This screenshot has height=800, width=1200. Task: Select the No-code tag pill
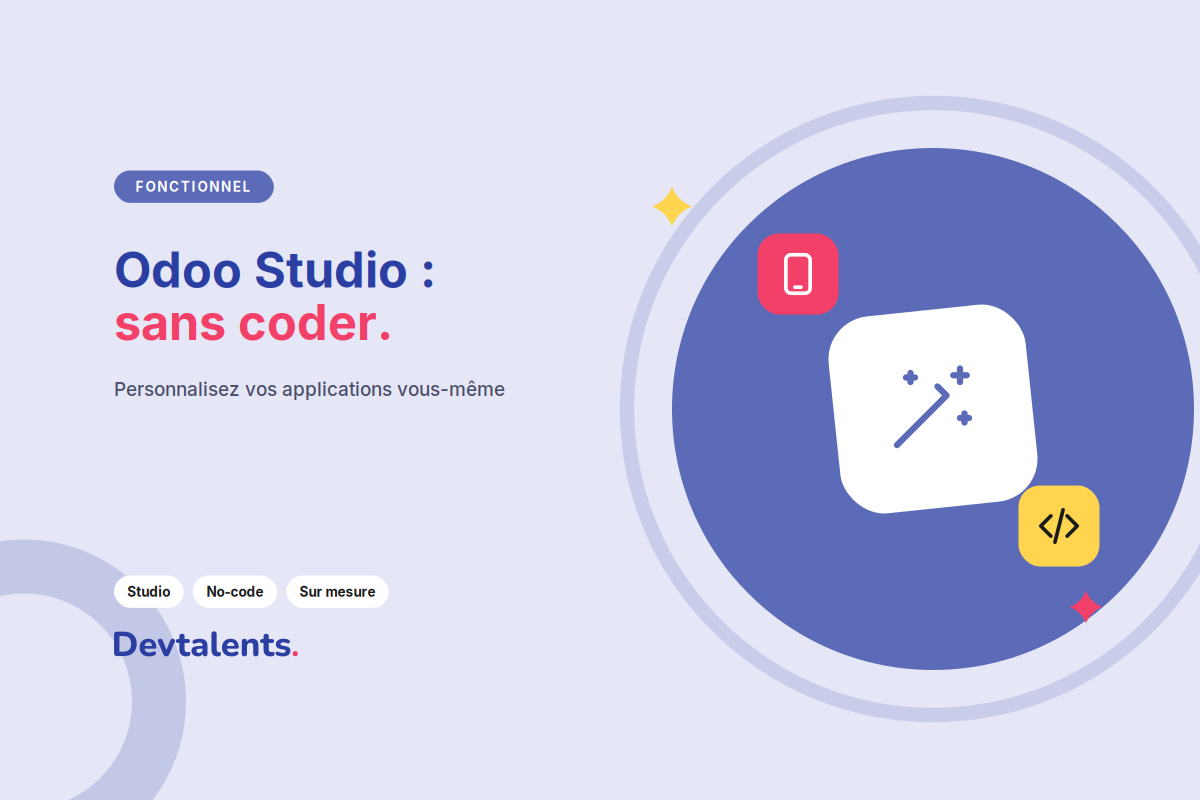click(235, 592)
